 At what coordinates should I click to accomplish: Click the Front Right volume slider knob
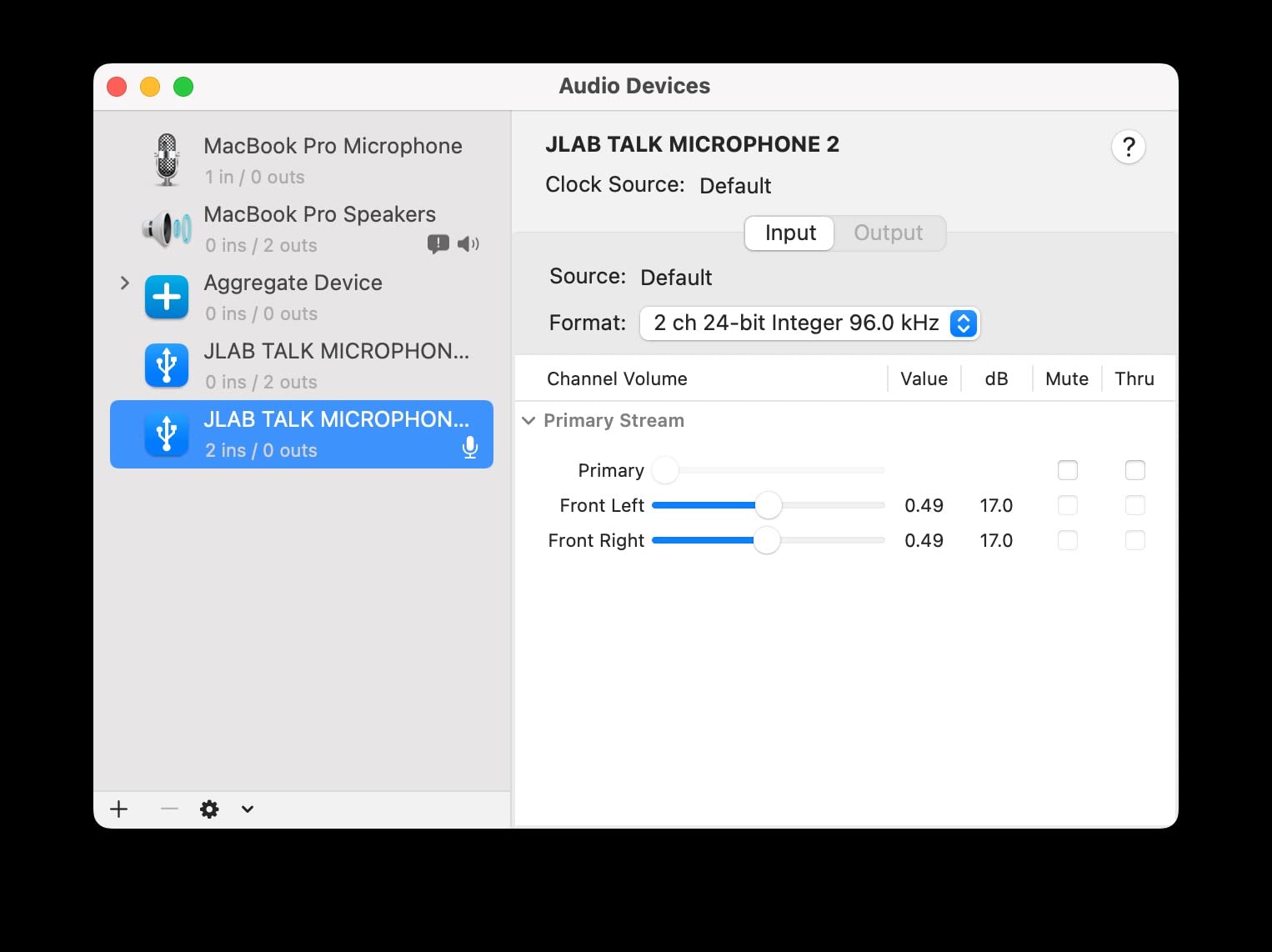767,540
